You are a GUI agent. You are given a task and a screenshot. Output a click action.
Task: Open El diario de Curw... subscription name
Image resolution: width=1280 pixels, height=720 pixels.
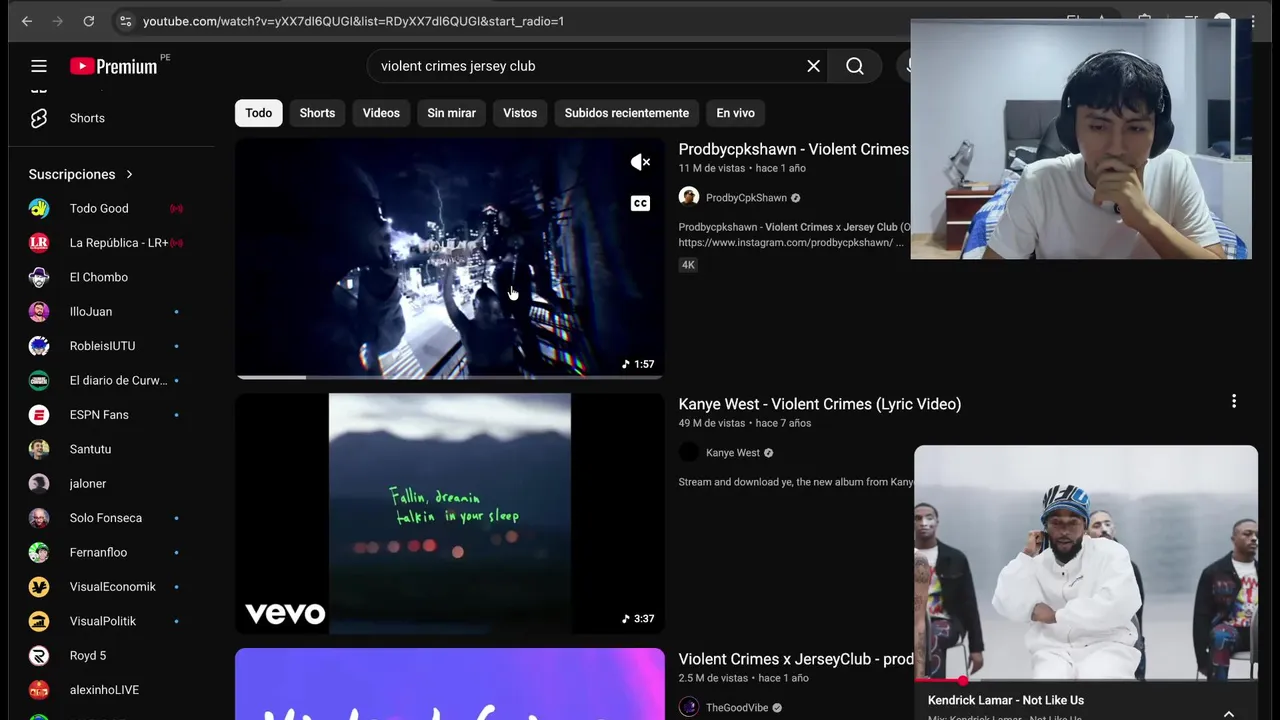pyautogui.click(x=118, y=380)
